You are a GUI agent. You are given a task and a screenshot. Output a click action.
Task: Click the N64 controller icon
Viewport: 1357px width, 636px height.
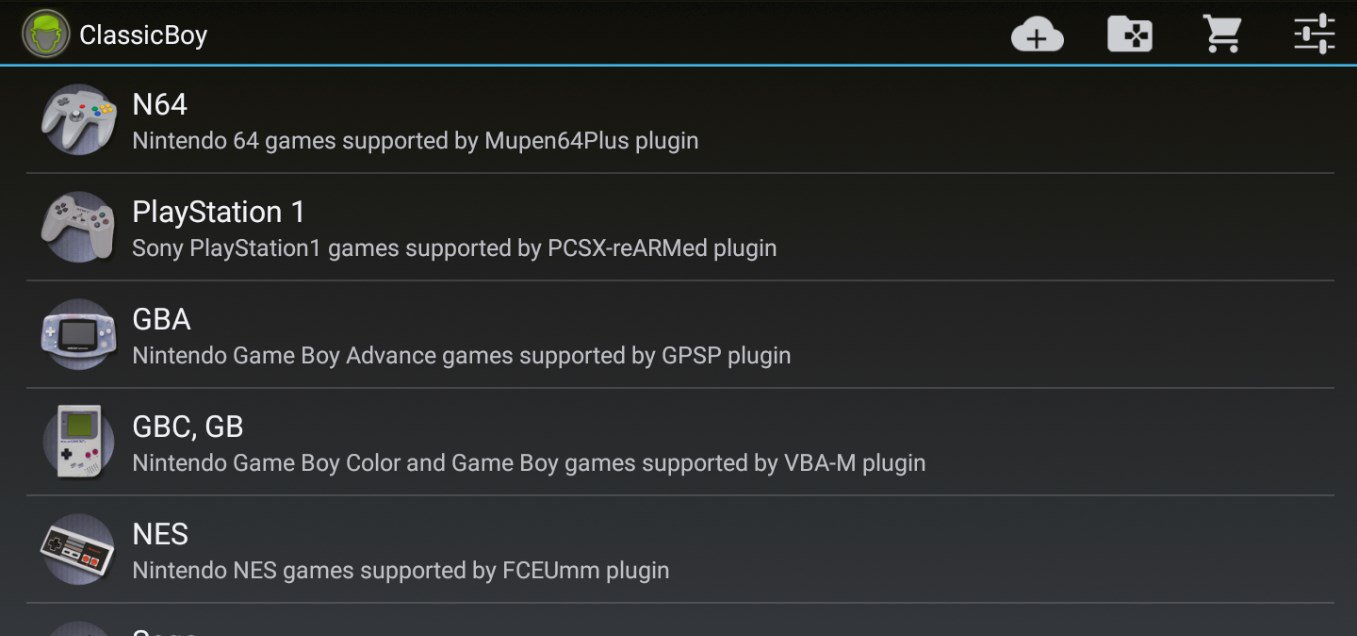click(79, 120)
